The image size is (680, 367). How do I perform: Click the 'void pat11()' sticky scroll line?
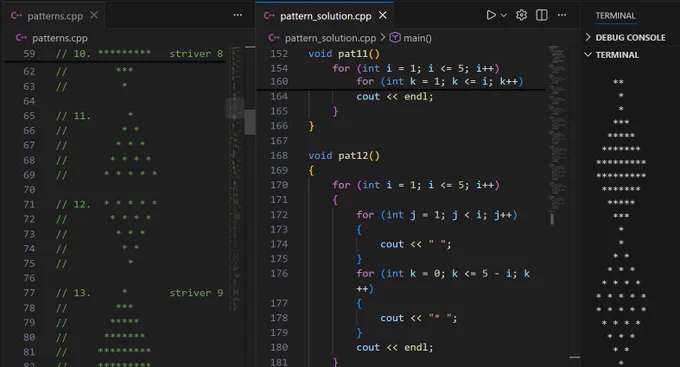click(344, 54)
